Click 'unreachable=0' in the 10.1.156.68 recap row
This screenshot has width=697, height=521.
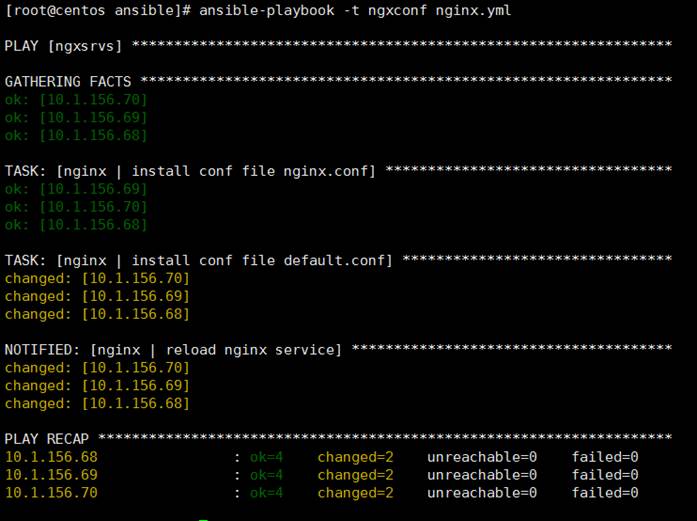(x=482, y=457)
